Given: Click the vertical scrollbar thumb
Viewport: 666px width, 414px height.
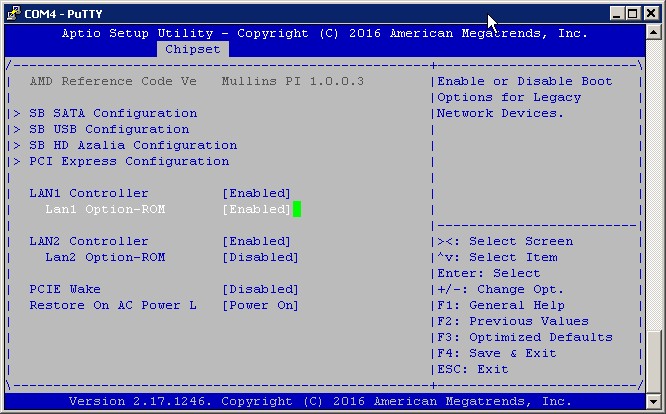Looking at the screenshot, I should pyautogui.click(x=653, y=362).
